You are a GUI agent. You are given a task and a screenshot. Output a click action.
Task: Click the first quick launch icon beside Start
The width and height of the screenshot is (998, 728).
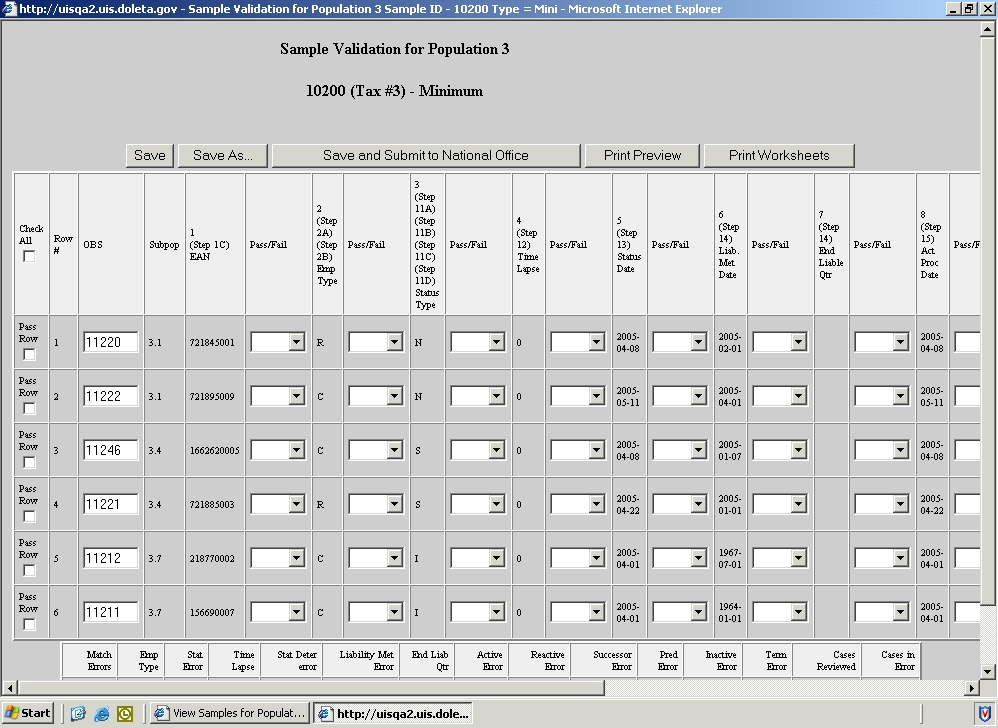[79, 713]
